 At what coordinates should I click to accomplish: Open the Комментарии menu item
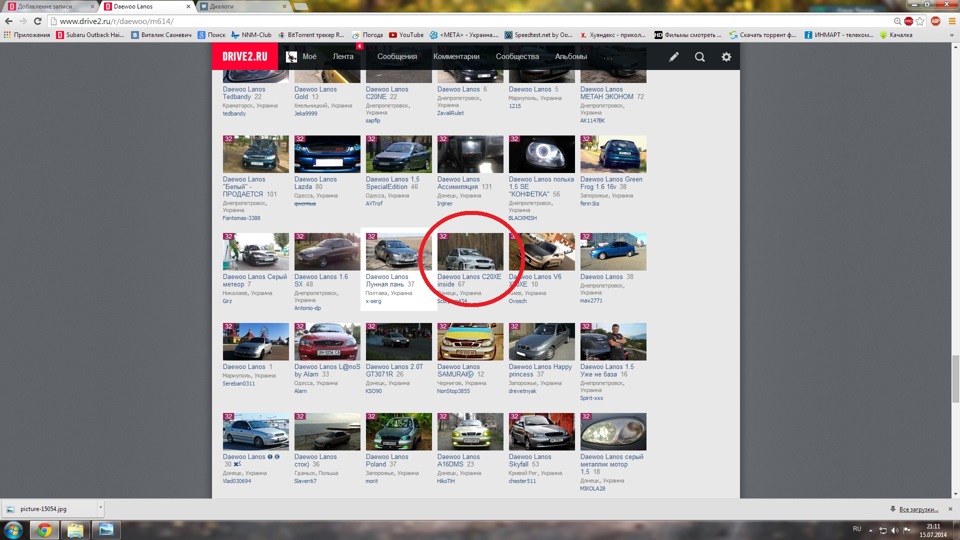click(x=456, y=56)
